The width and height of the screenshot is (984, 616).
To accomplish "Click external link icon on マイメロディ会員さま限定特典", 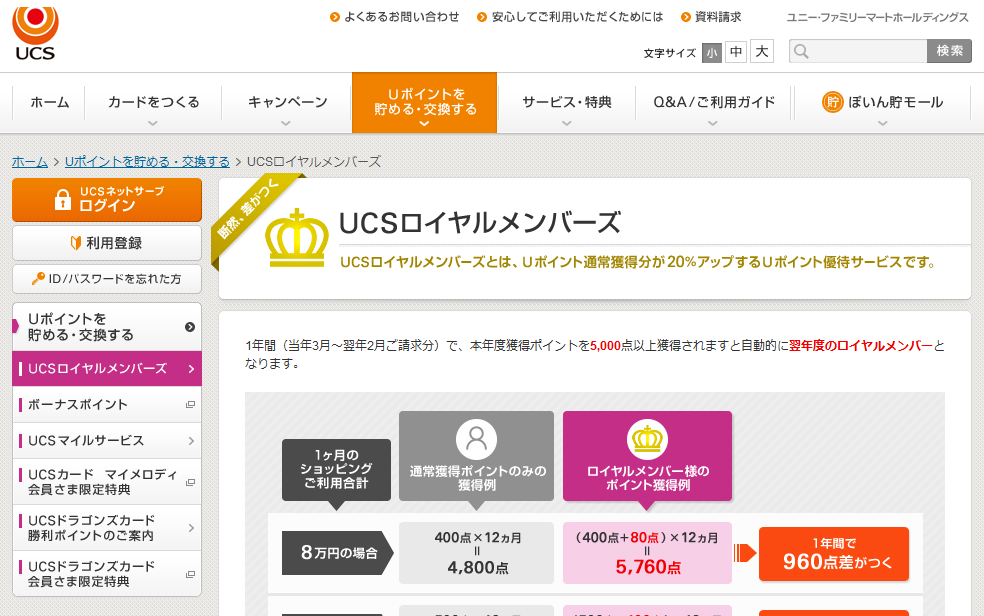I will pyautogui.click(x=190, y=482).
